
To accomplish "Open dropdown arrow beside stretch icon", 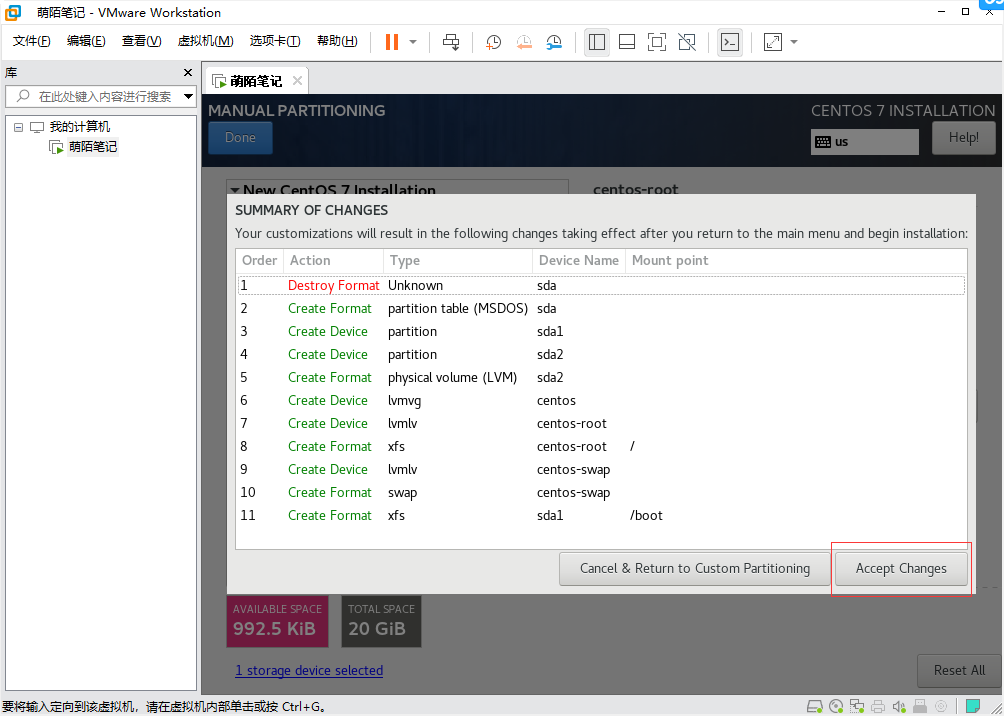I will point(794,42).
